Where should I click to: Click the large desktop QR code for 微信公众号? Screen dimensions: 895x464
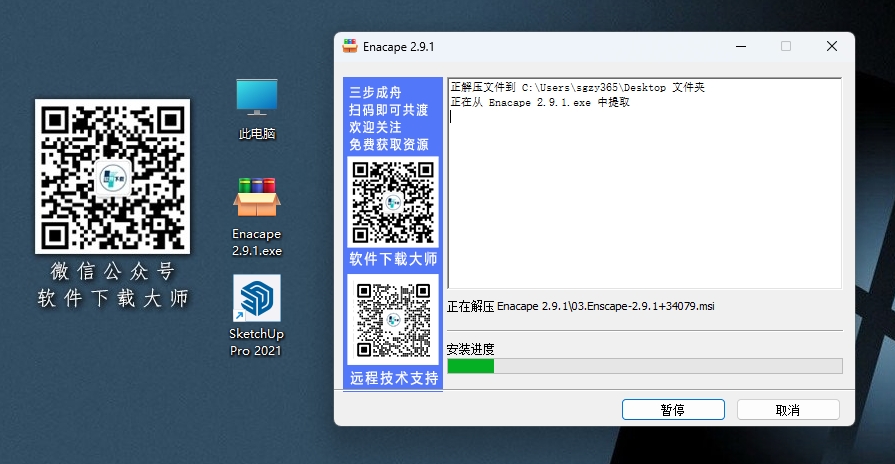(112, 176)
